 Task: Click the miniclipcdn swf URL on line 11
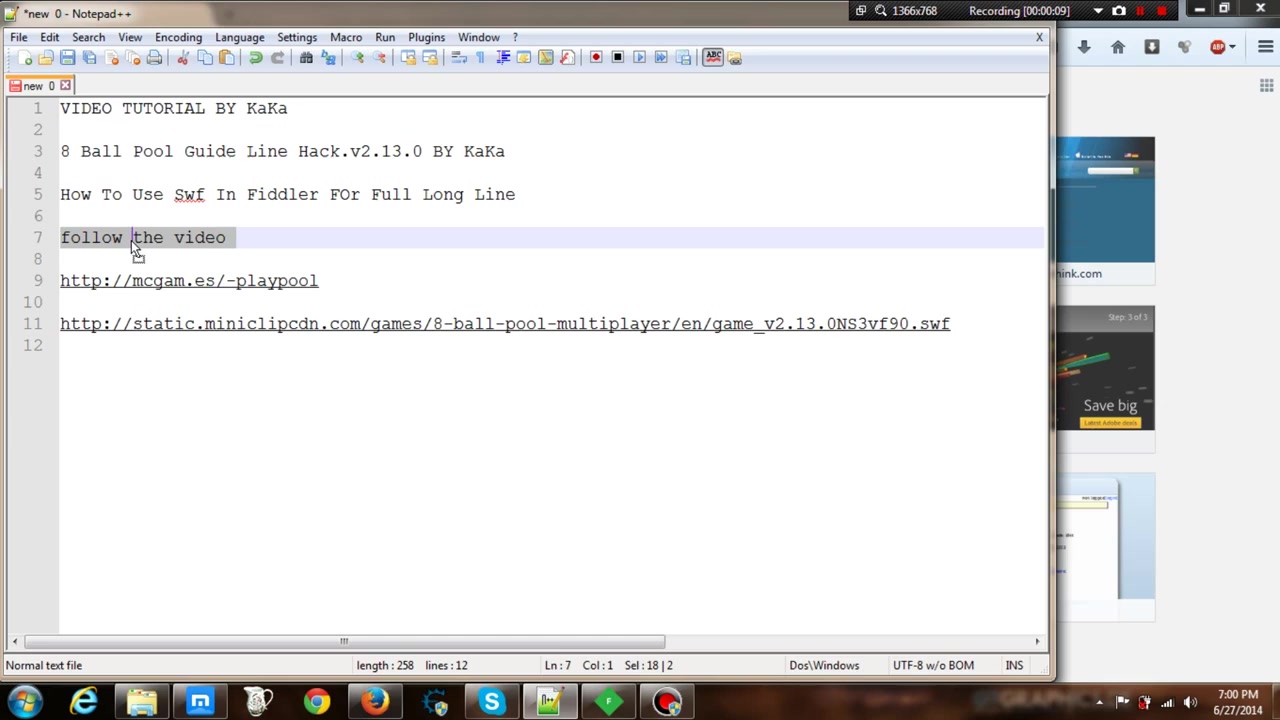tap(505, 324)
